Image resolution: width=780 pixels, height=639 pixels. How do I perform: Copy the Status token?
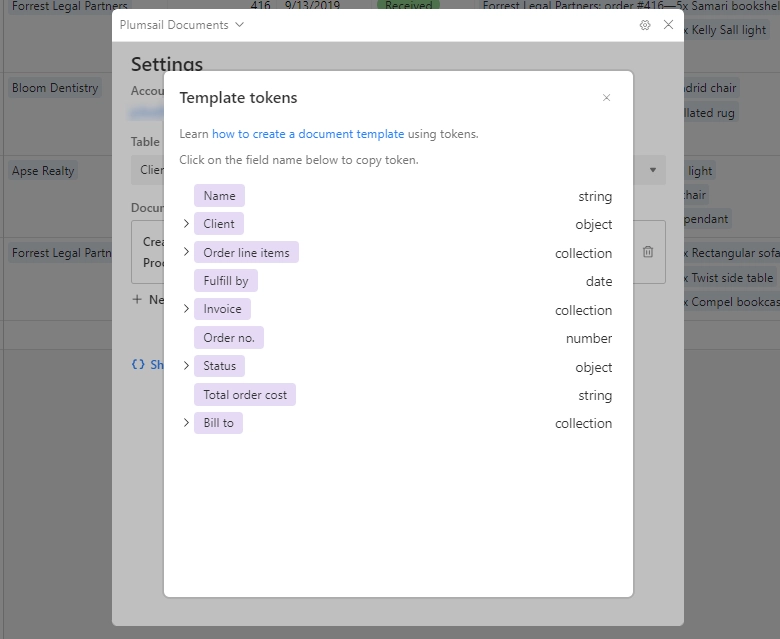219,366
